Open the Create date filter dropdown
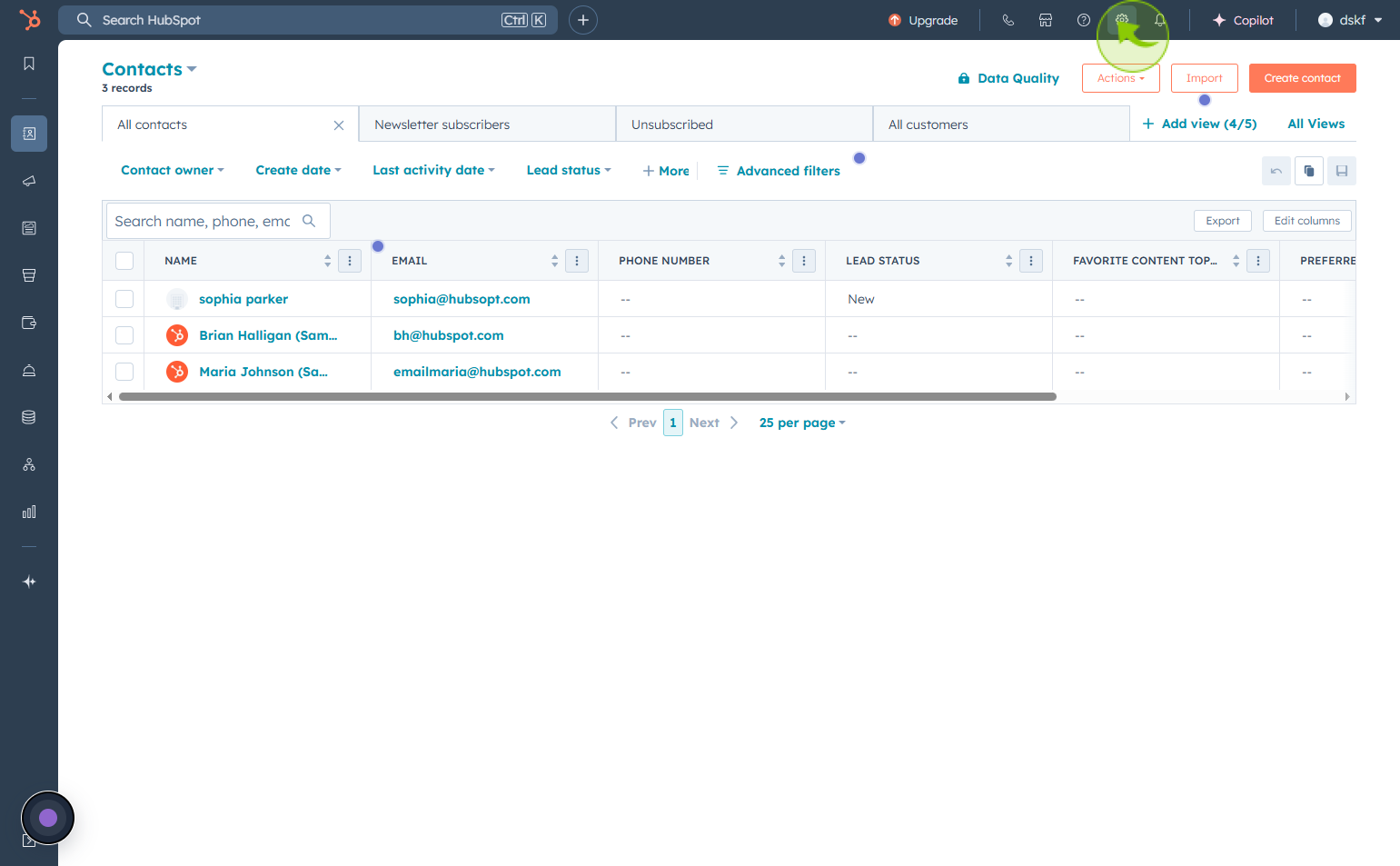Viewport: 1400px width, 866px height. [298, 170]
